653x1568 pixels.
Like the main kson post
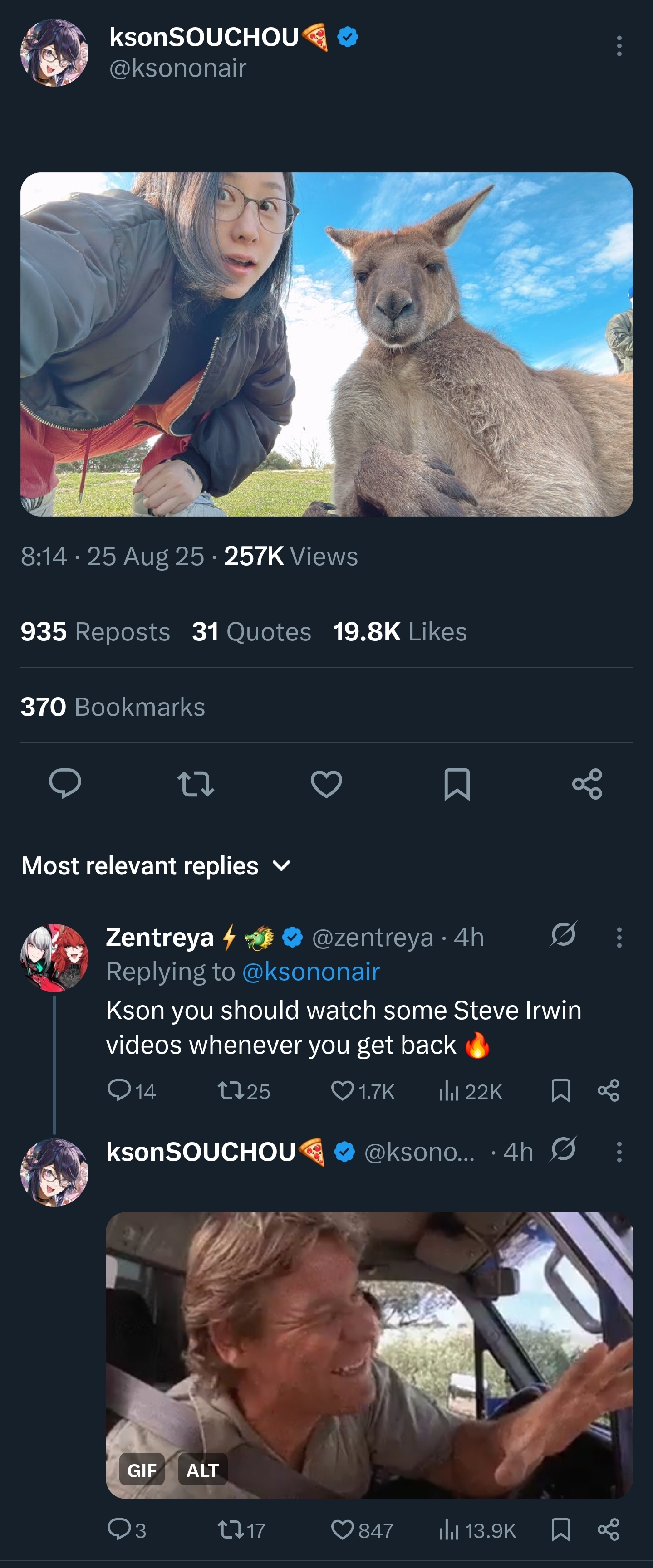click(x=327, y=783)
